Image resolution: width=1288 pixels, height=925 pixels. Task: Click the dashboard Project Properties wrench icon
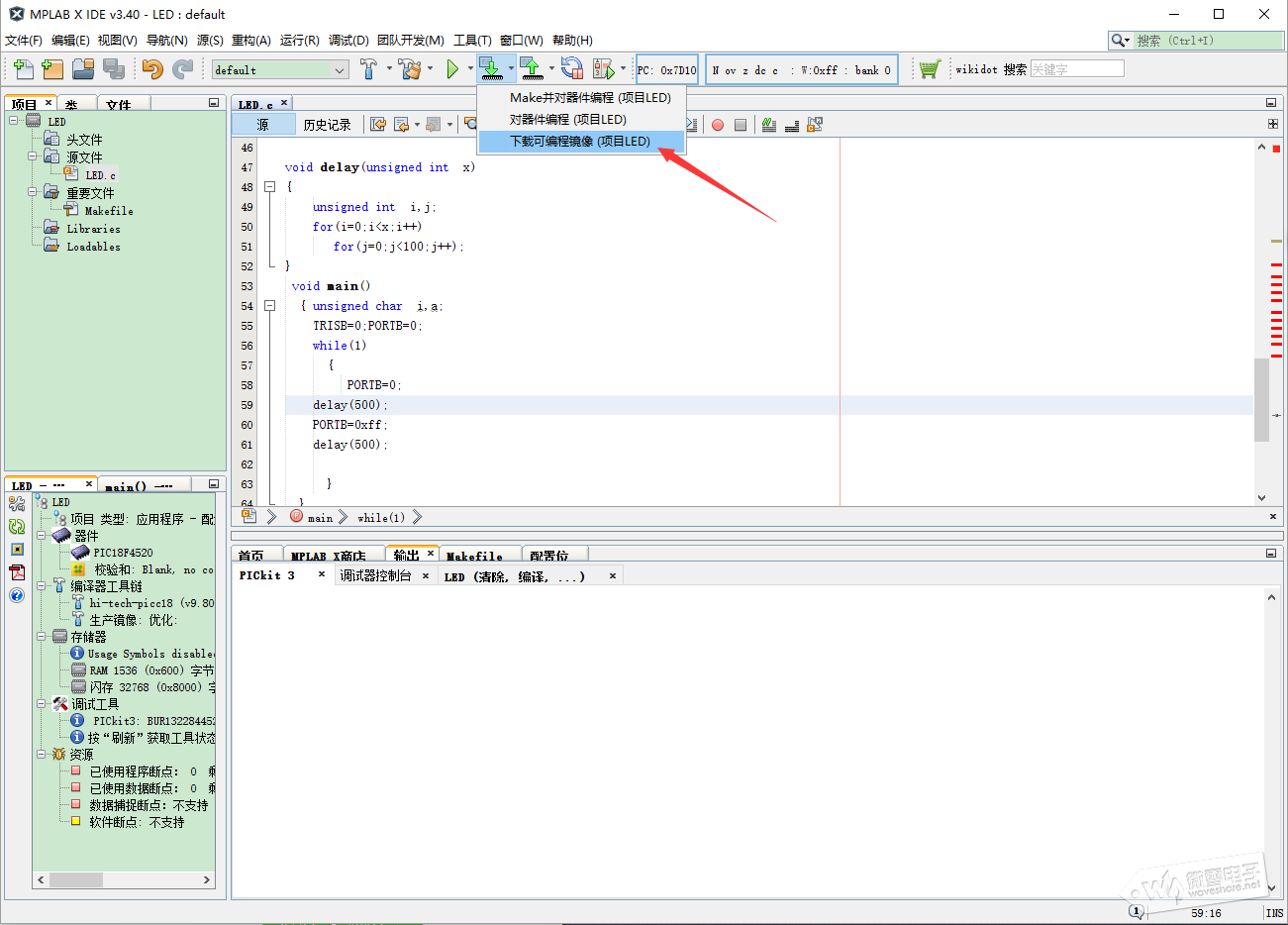(x=17, y=504)
